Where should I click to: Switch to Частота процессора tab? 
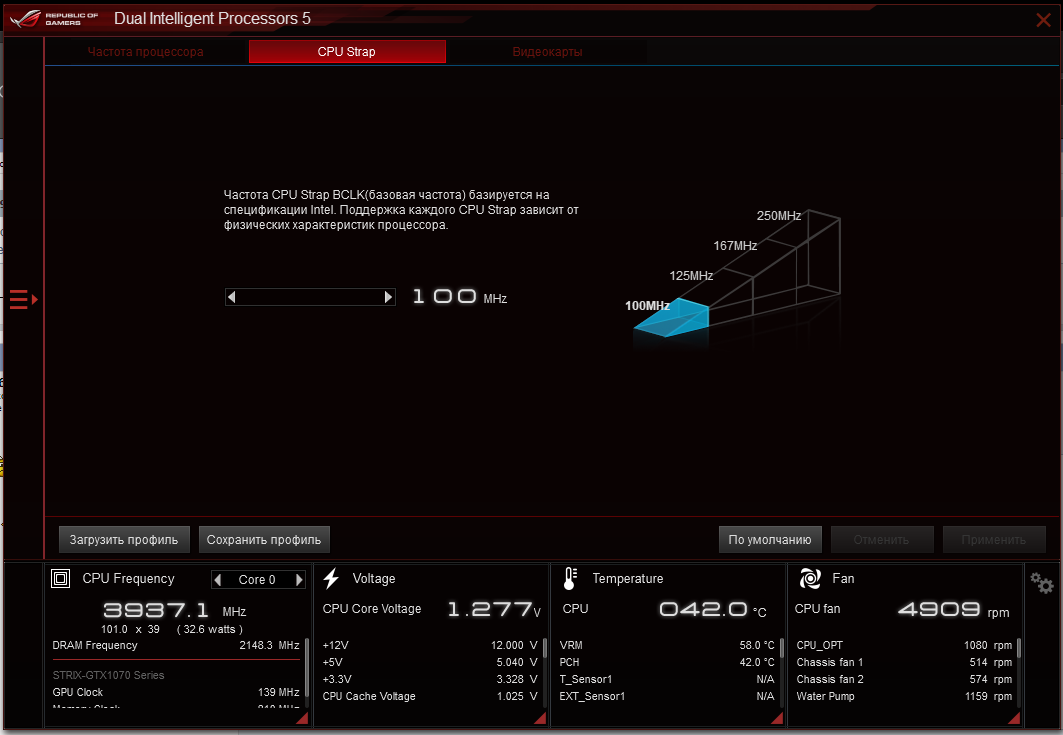[145, 52]
